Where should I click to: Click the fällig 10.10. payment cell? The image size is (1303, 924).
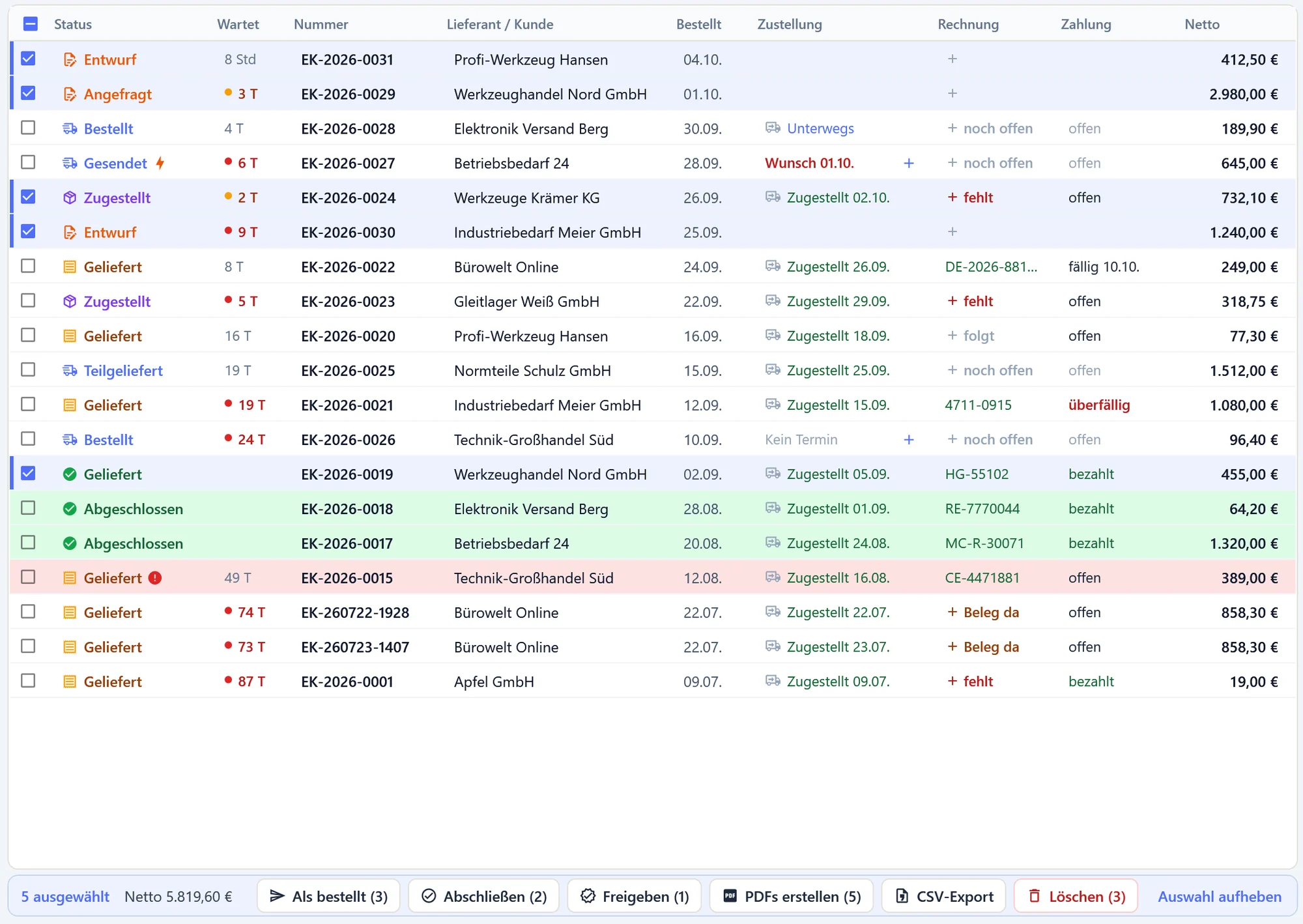pos(1104,267)
